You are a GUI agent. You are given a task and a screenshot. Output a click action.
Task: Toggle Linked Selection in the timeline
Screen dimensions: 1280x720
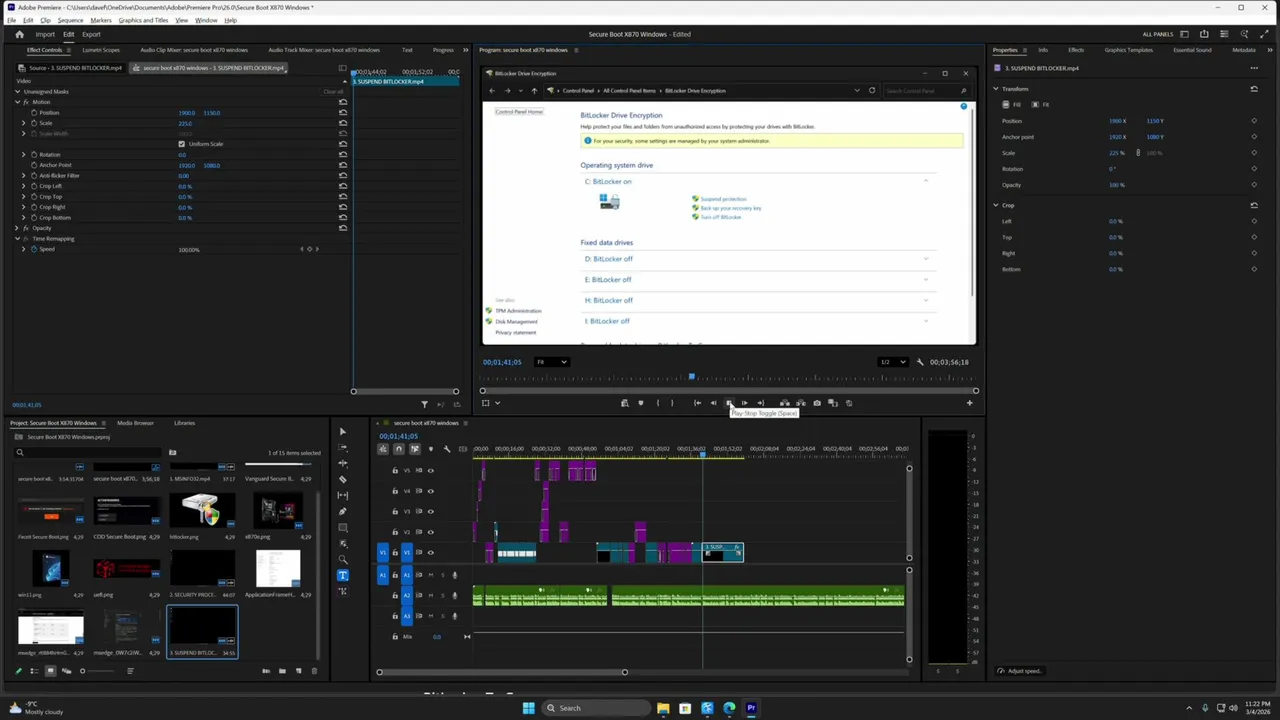coord(415,449)
